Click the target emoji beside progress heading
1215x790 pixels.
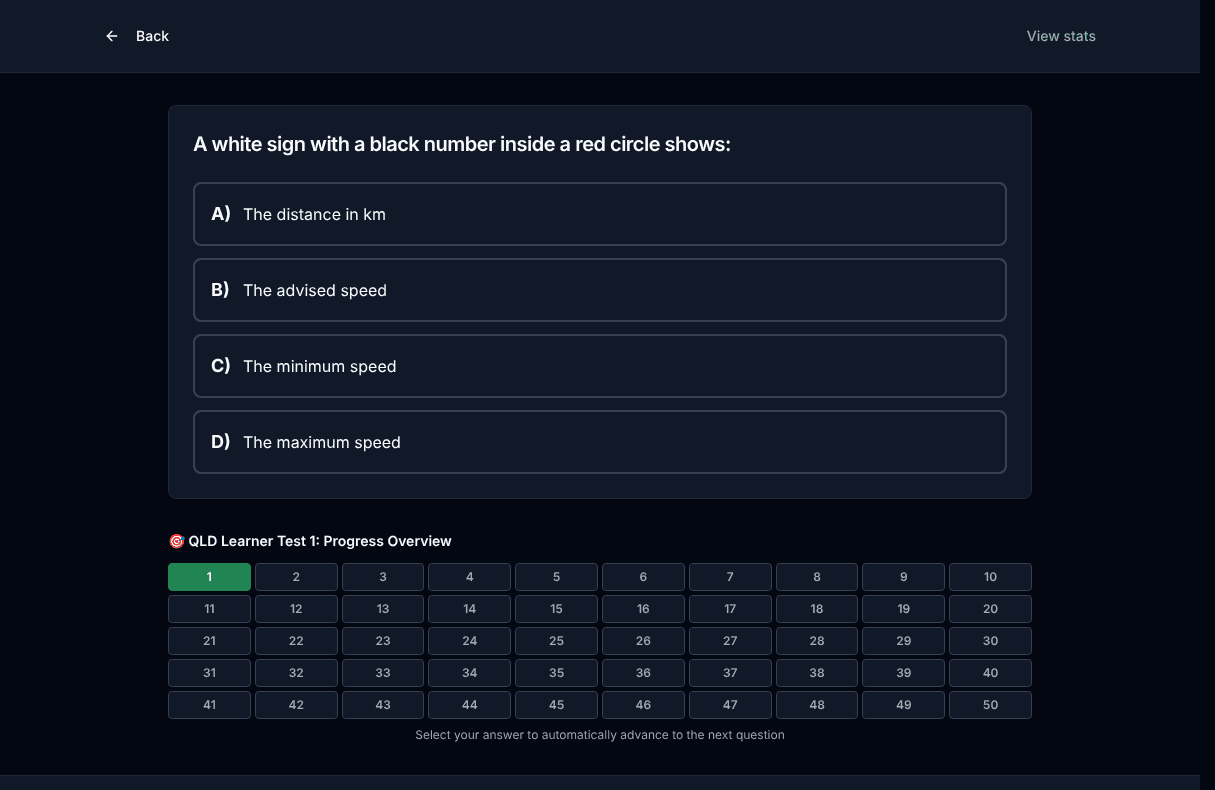tap(176, 541)
